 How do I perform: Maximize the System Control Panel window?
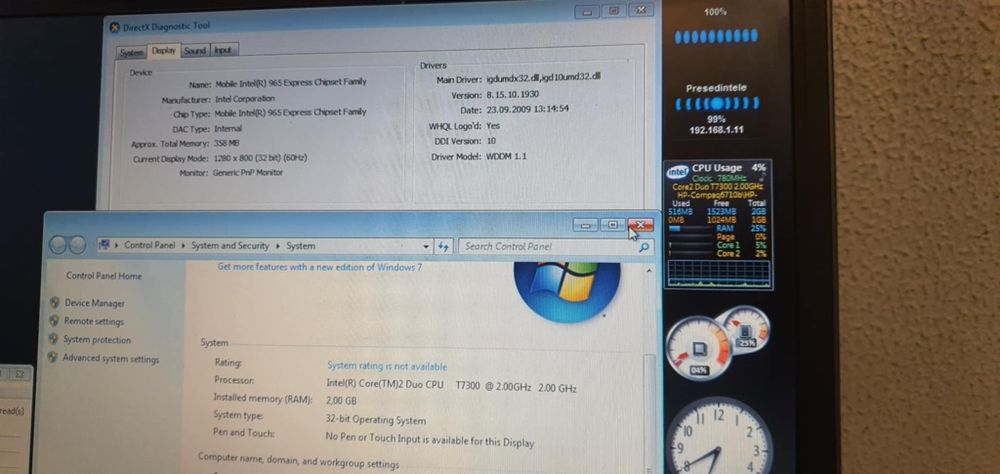coord(612,225)
